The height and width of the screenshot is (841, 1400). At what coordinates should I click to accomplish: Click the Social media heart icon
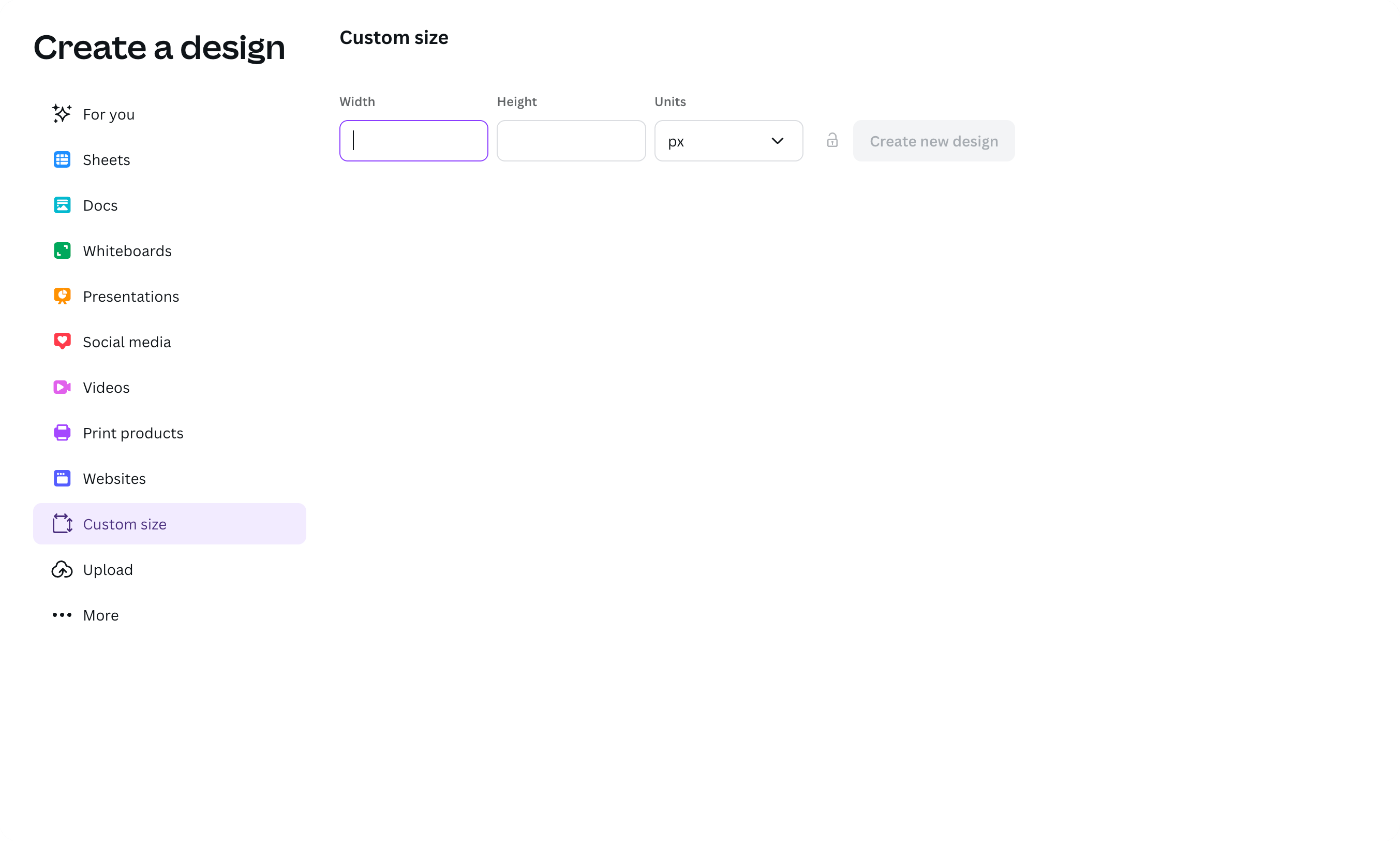pos(62,341)
